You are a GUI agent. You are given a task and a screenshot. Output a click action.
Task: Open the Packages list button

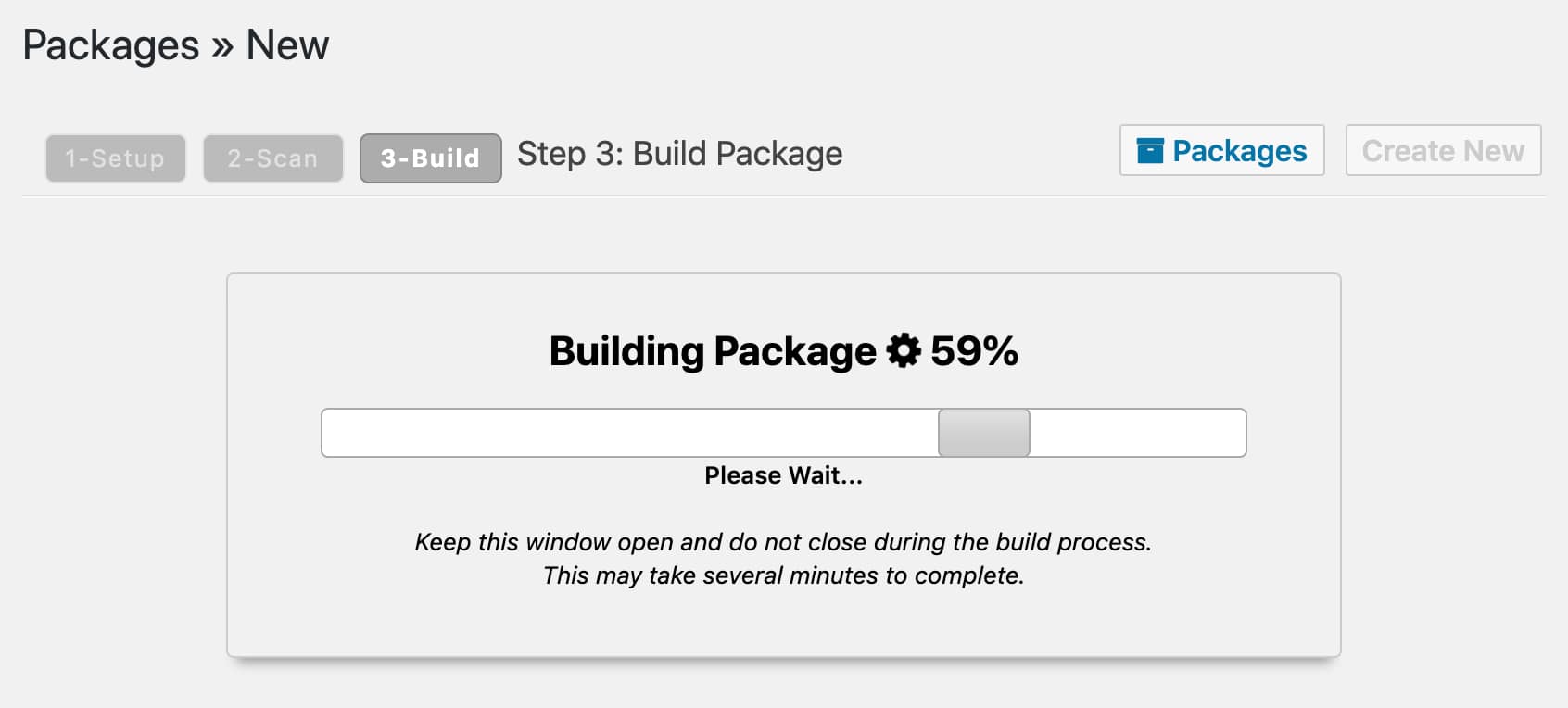click(1221, 151)
